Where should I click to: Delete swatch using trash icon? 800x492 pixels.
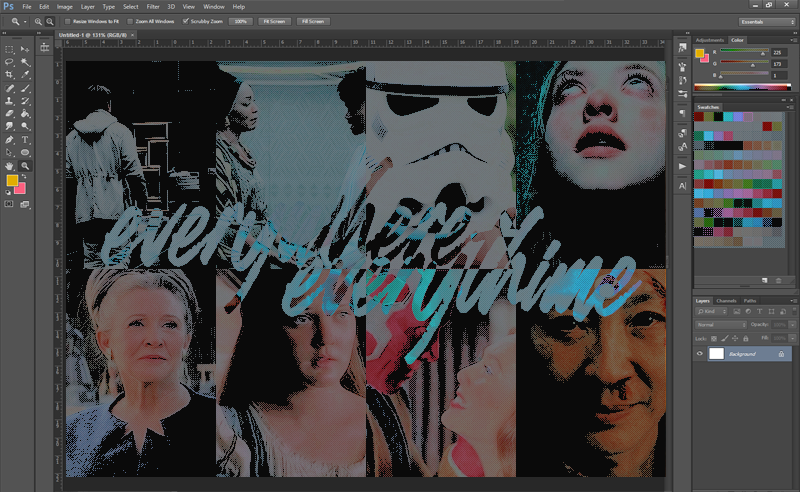tap(778, 280)
